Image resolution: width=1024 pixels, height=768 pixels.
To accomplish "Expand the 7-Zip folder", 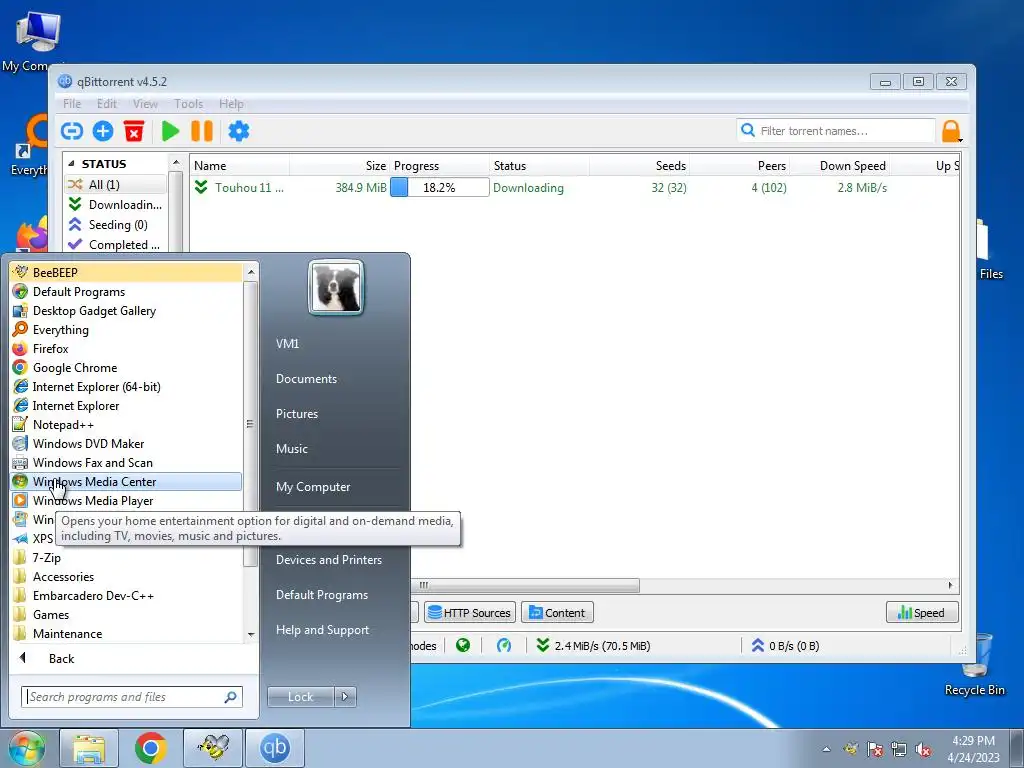I will (126, 558).
